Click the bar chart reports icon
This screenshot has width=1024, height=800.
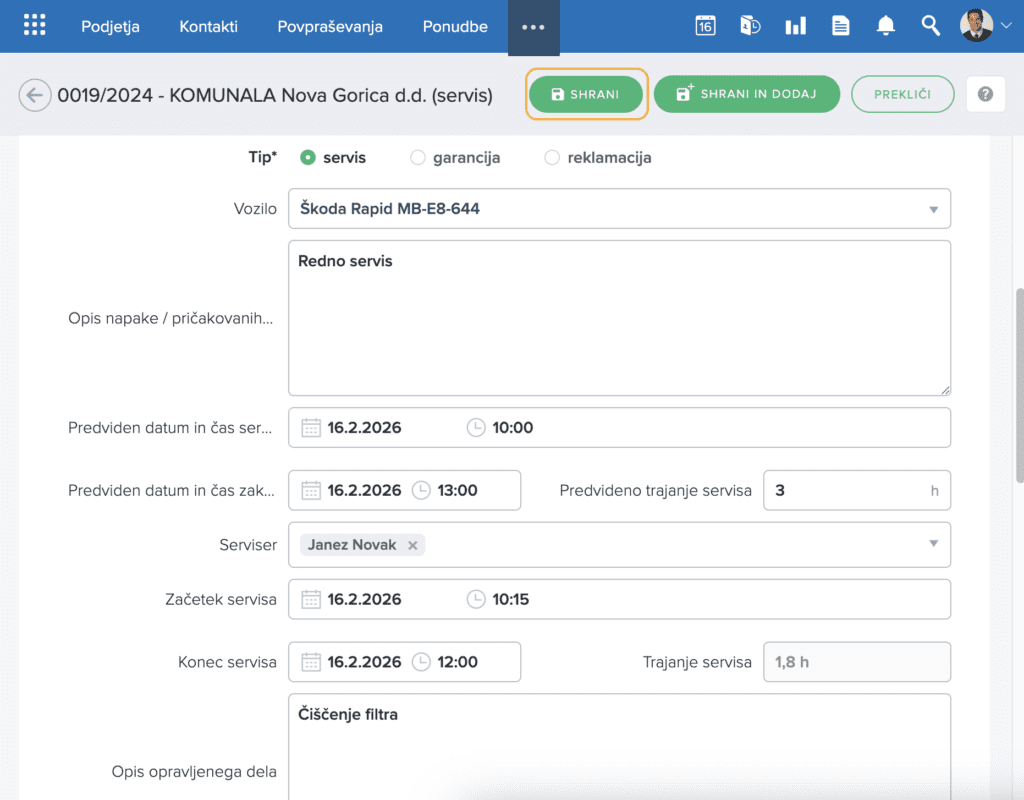point(795,26)
